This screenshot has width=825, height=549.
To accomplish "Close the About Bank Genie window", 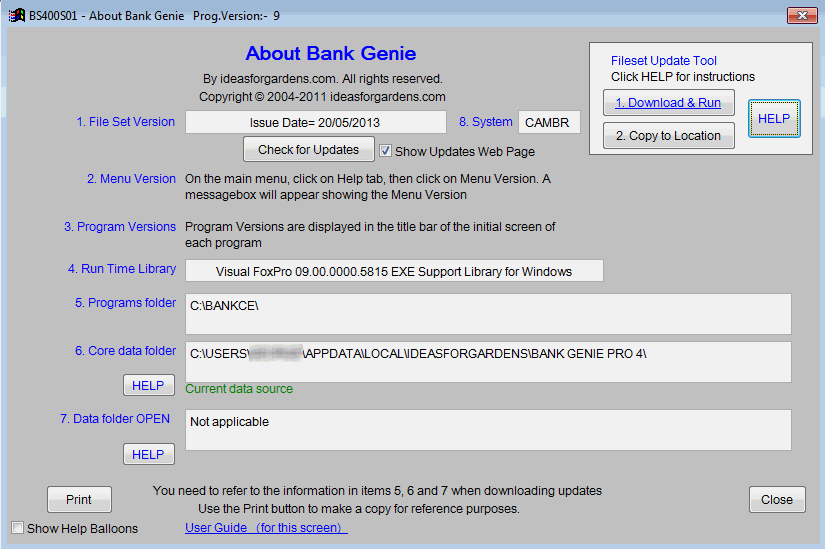I will (801, 15).
